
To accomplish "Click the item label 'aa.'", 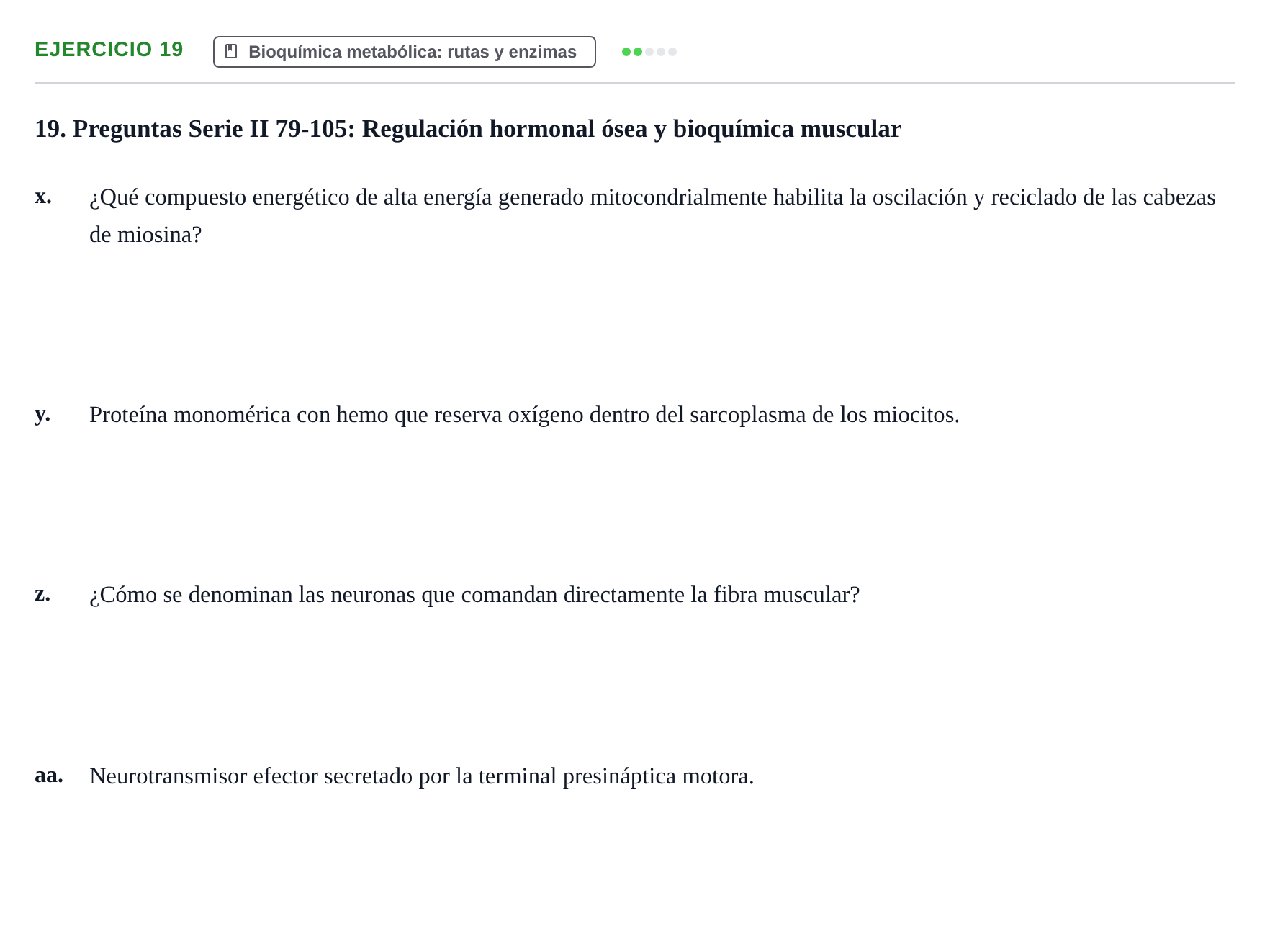I will pos(49,775).
